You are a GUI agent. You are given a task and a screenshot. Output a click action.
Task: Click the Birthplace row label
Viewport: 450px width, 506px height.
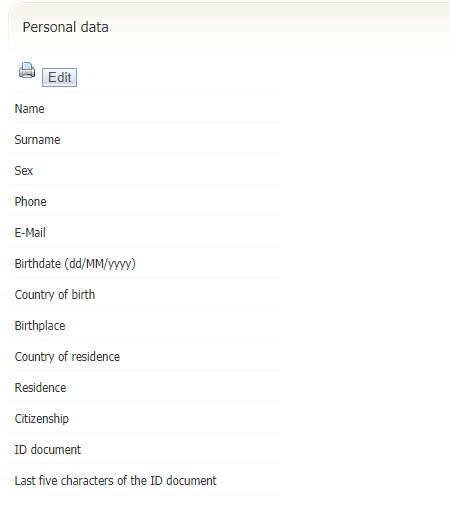pos(40,326)
